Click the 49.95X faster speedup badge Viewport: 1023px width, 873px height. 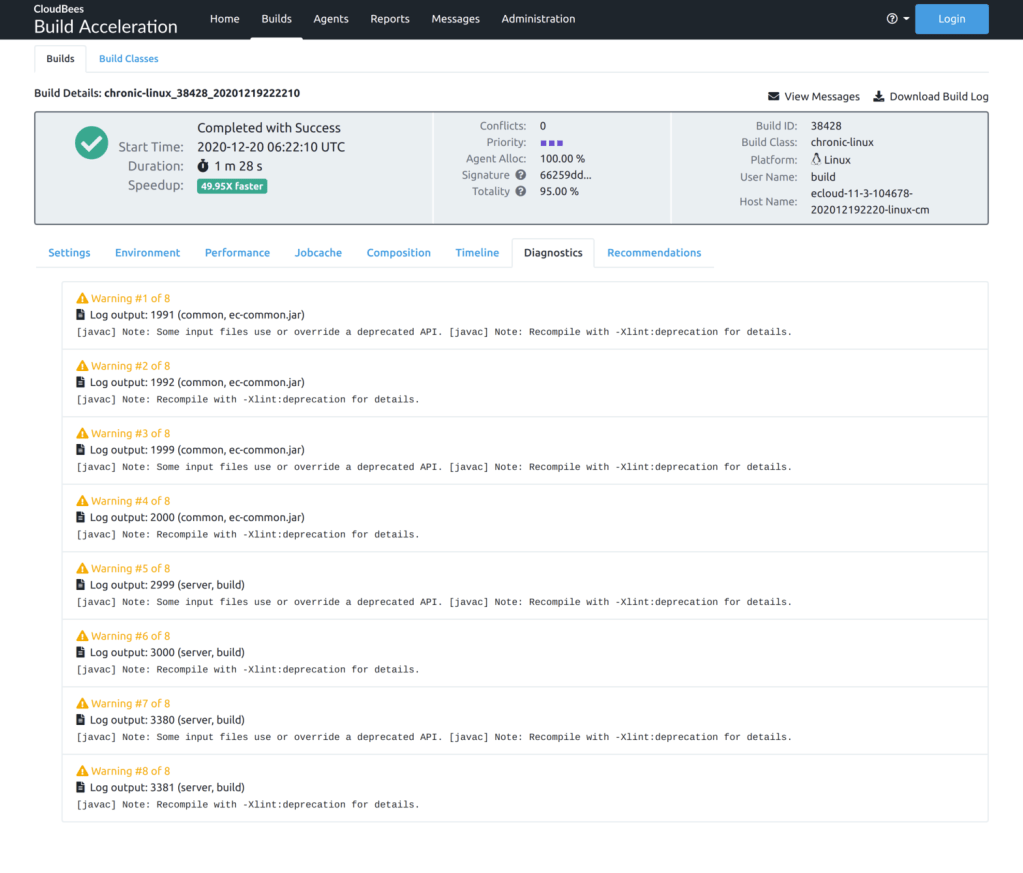pos(232,186)
